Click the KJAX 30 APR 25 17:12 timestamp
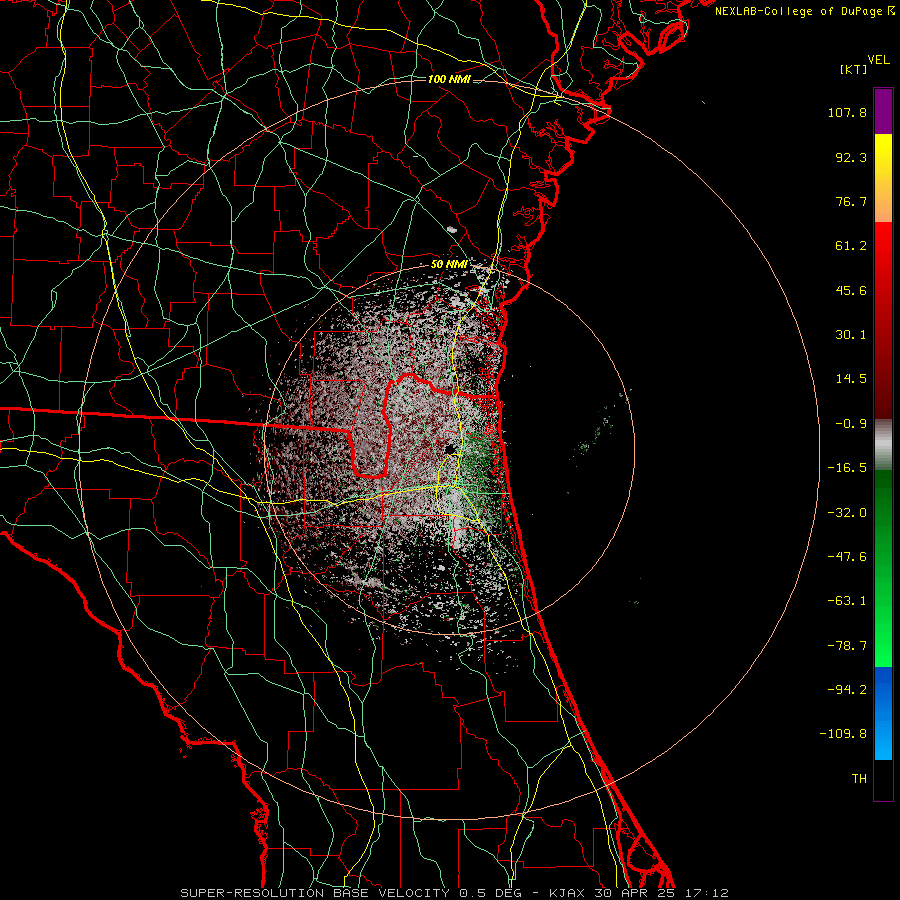This screenshot has height=900, width=900. click(x=639, y=893)
